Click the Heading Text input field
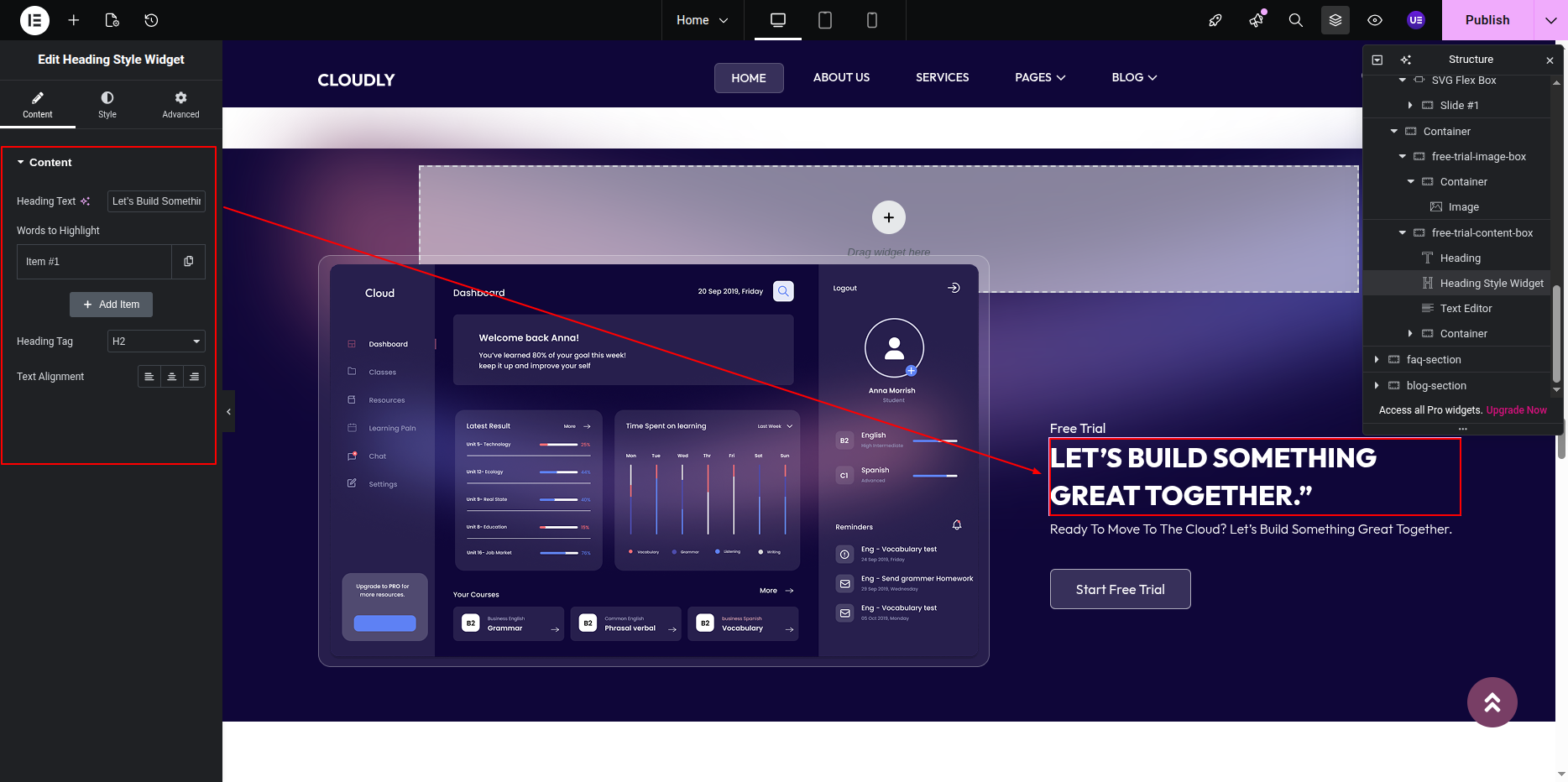Screen dimensions: 1568x782 tap(156, 201)
